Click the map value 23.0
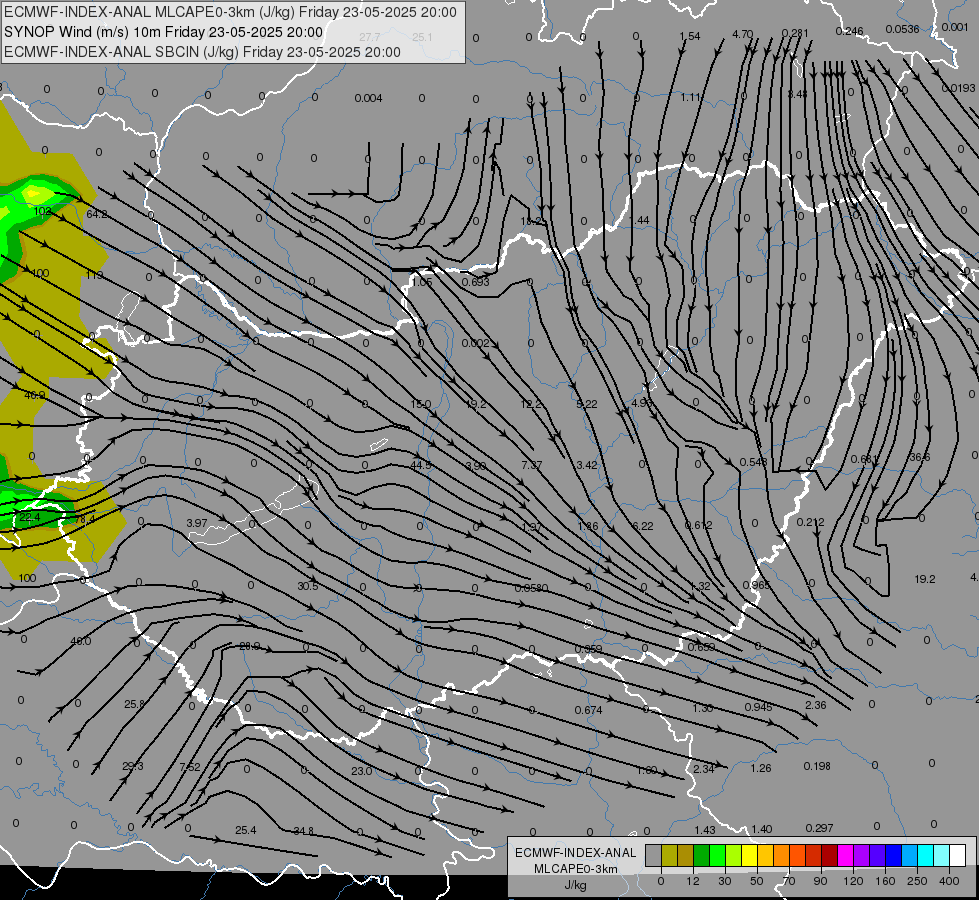 point(362,771)
